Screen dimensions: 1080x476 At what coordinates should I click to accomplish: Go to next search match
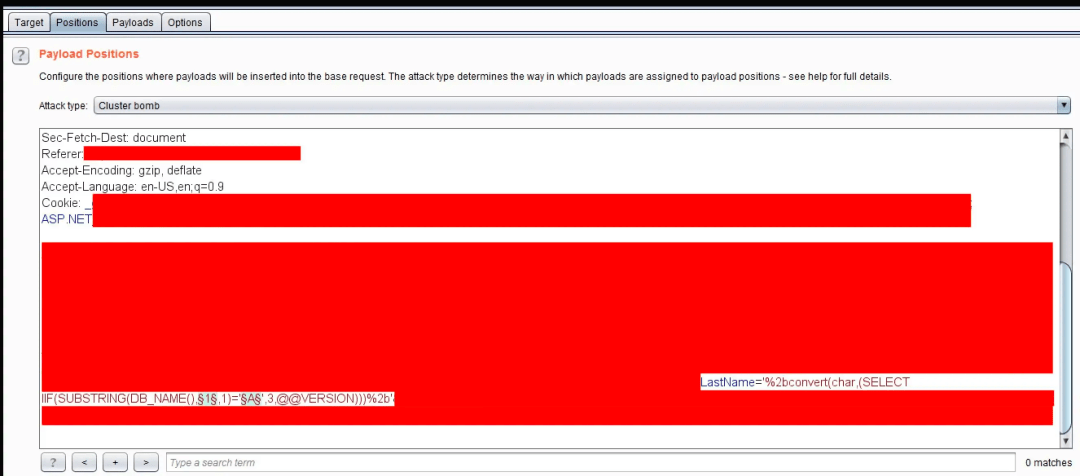click(146, 462)
